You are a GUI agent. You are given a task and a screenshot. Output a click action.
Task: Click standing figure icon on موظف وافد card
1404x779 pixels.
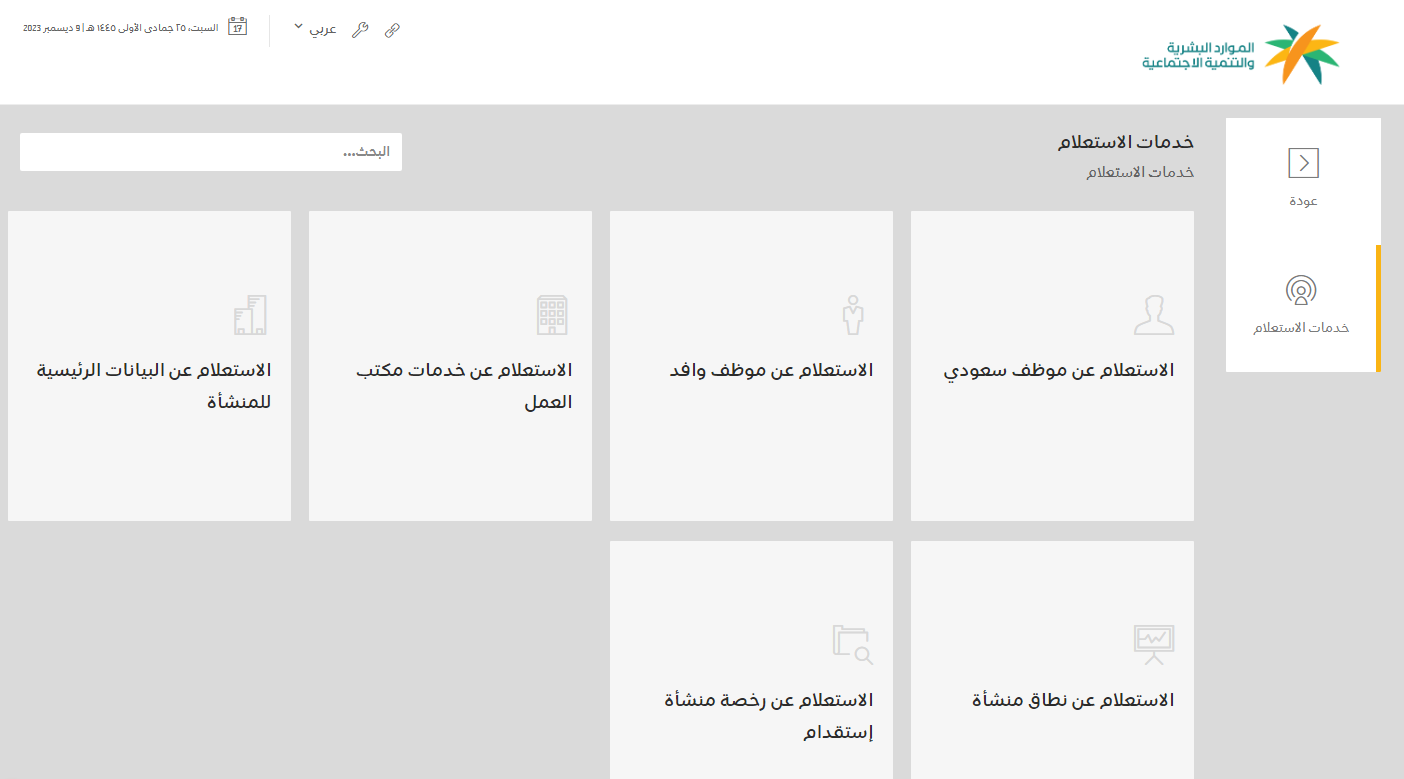pos(852,314)
